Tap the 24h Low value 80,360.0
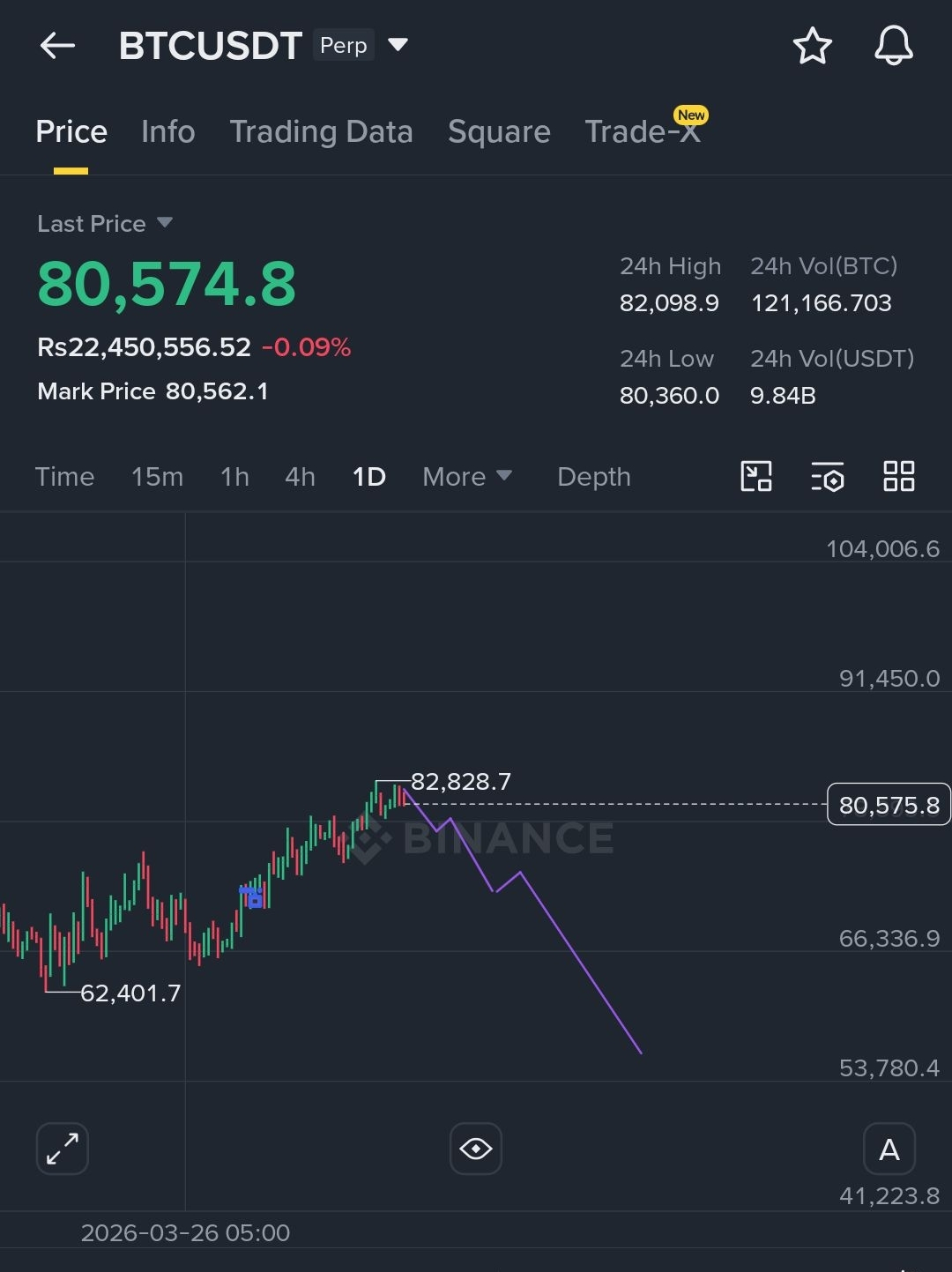Viewport: 952px width, 1272px height. [669, 396]
